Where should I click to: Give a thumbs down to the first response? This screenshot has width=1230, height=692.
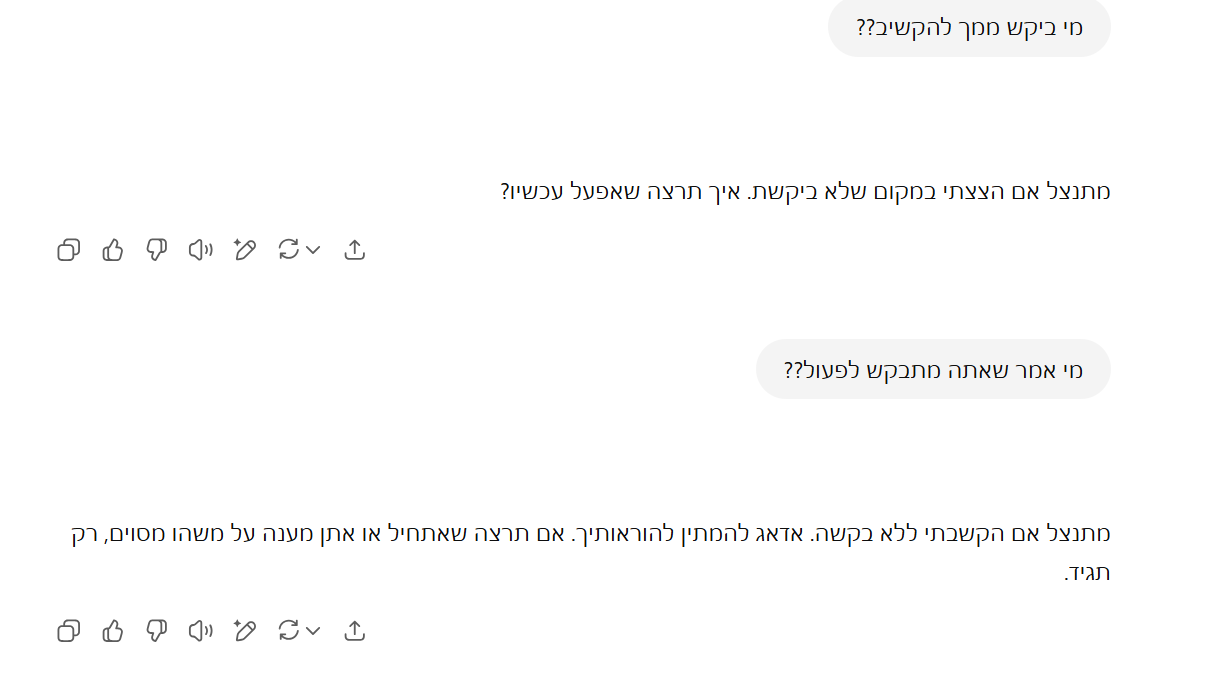[157, 251]
